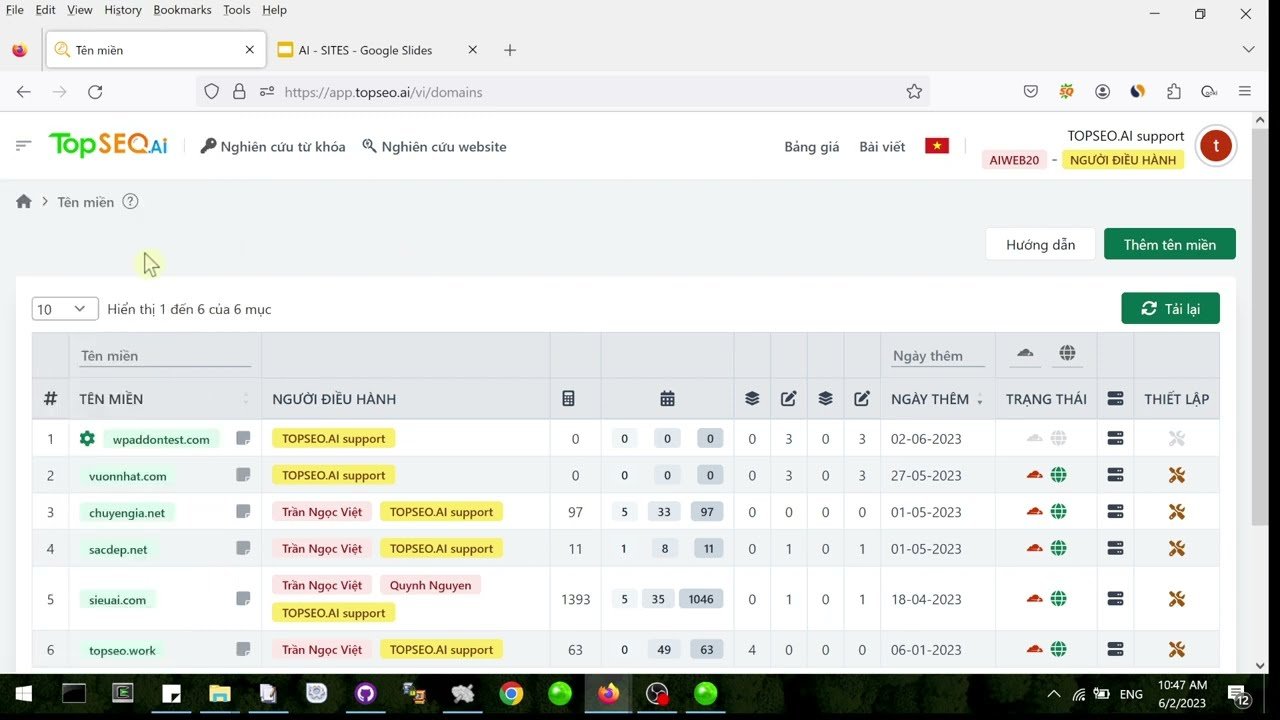The height and width of the screenshot is (720, 1280).
Task: Open a new browser tab with plus
Action: pos(510,50)
